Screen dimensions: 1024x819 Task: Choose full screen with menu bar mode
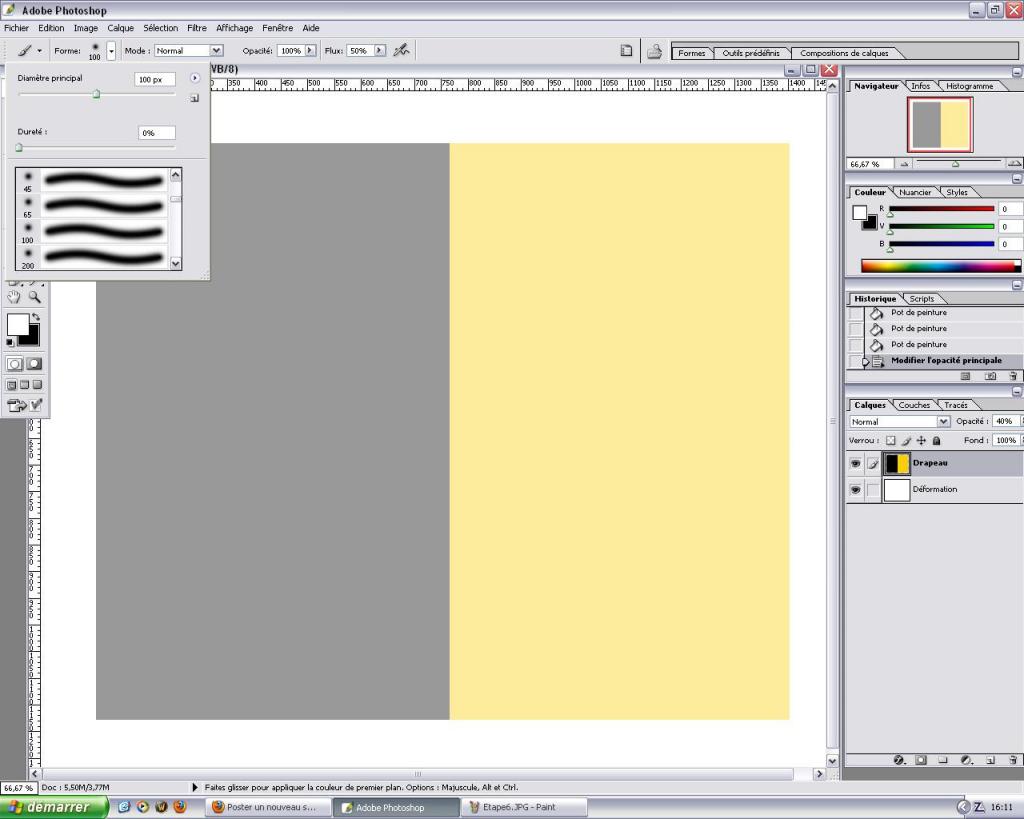tap(24, 385)
